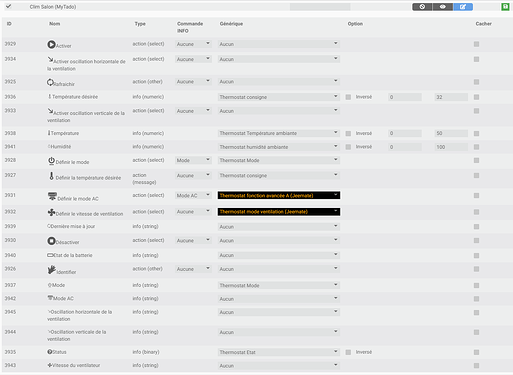Tick Inversé checkbox for Température row 3938
This screenshot has height=375, width=513.
(348, 133)
